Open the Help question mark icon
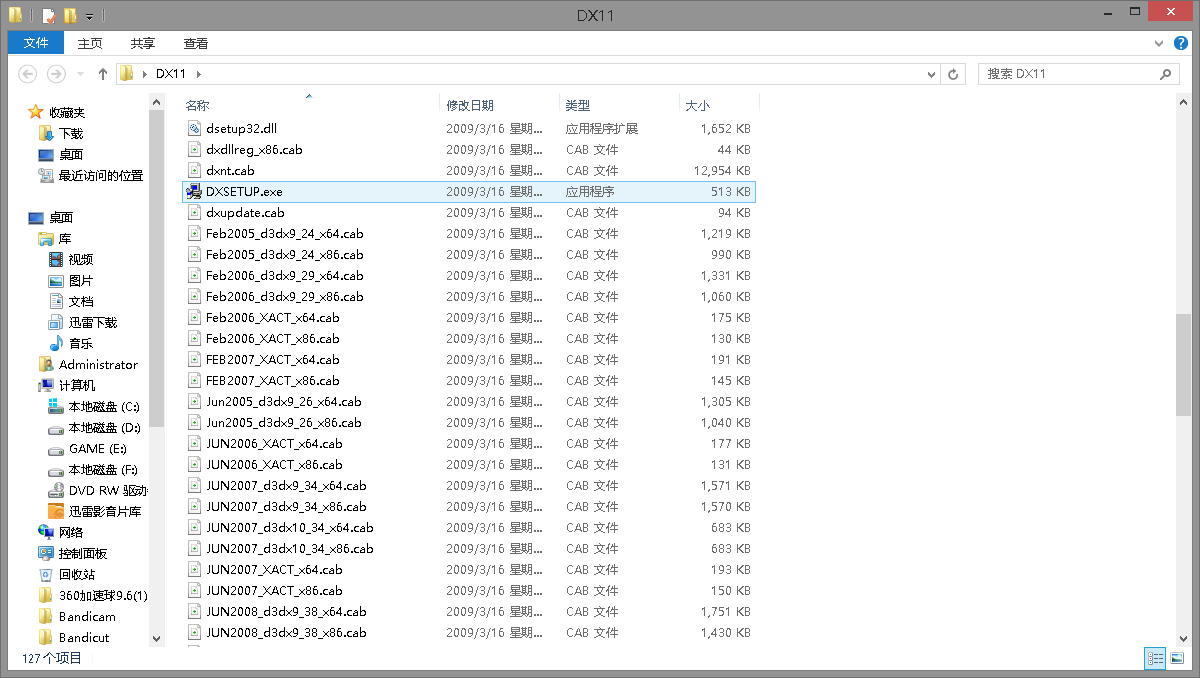 click(1181, 43)
